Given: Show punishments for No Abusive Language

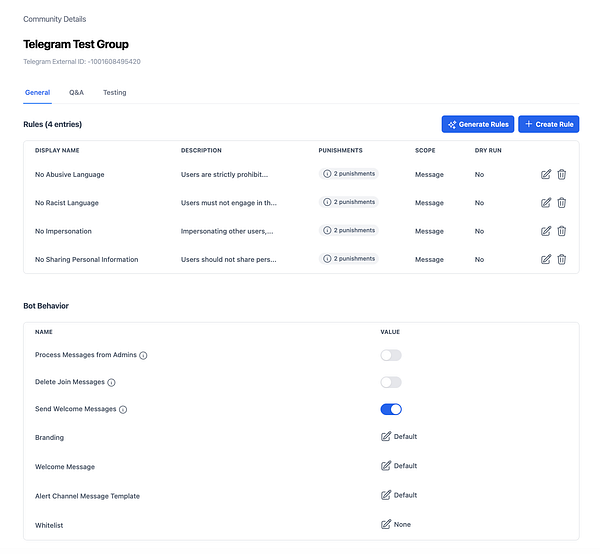Looking at the screenshot, I should (349, 174).
